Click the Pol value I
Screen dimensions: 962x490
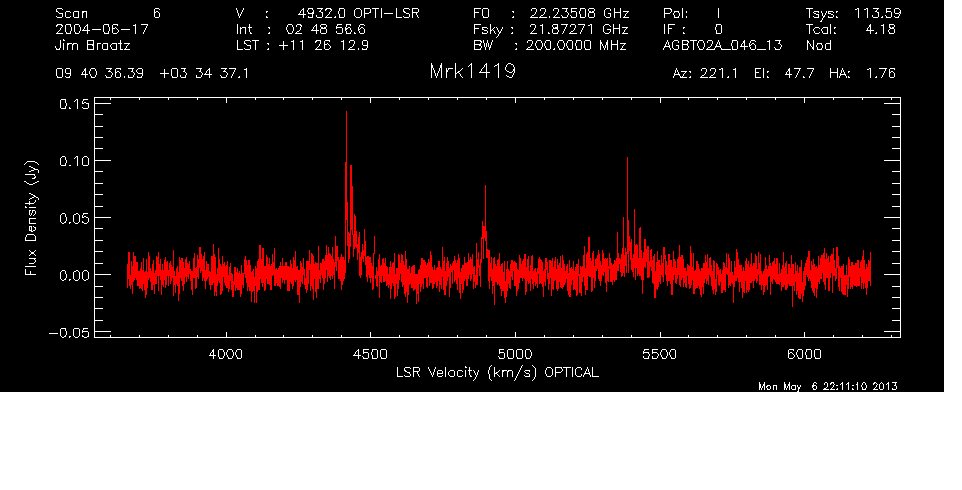pyautogui.click(x=718, y=13)
